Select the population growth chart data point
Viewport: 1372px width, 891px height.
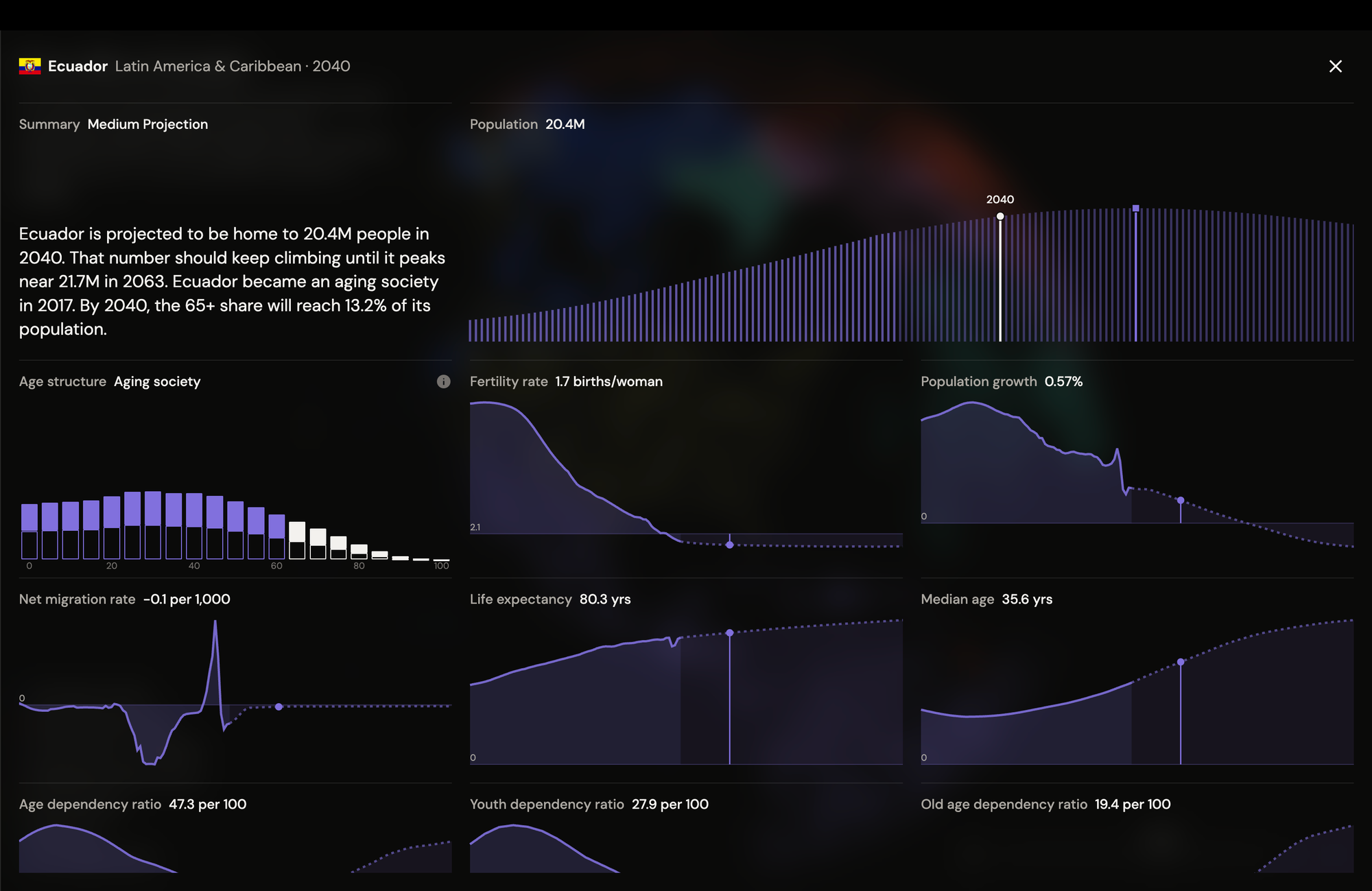point(1181,501)
